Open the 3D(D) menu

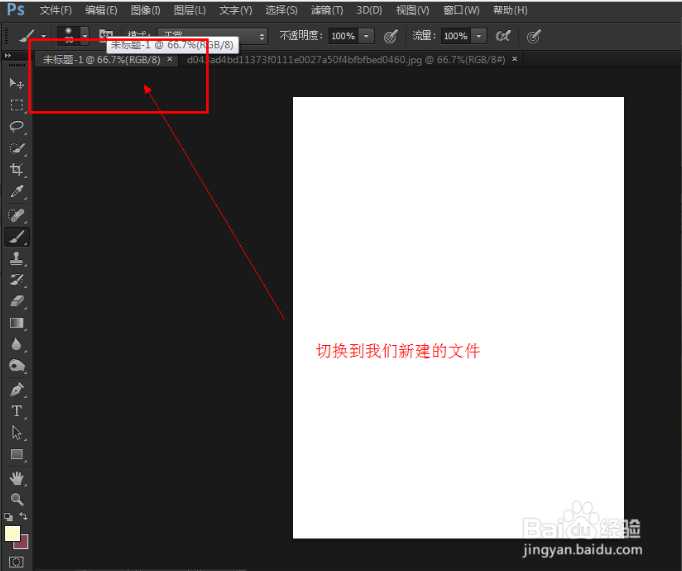(x=369, y=10)
